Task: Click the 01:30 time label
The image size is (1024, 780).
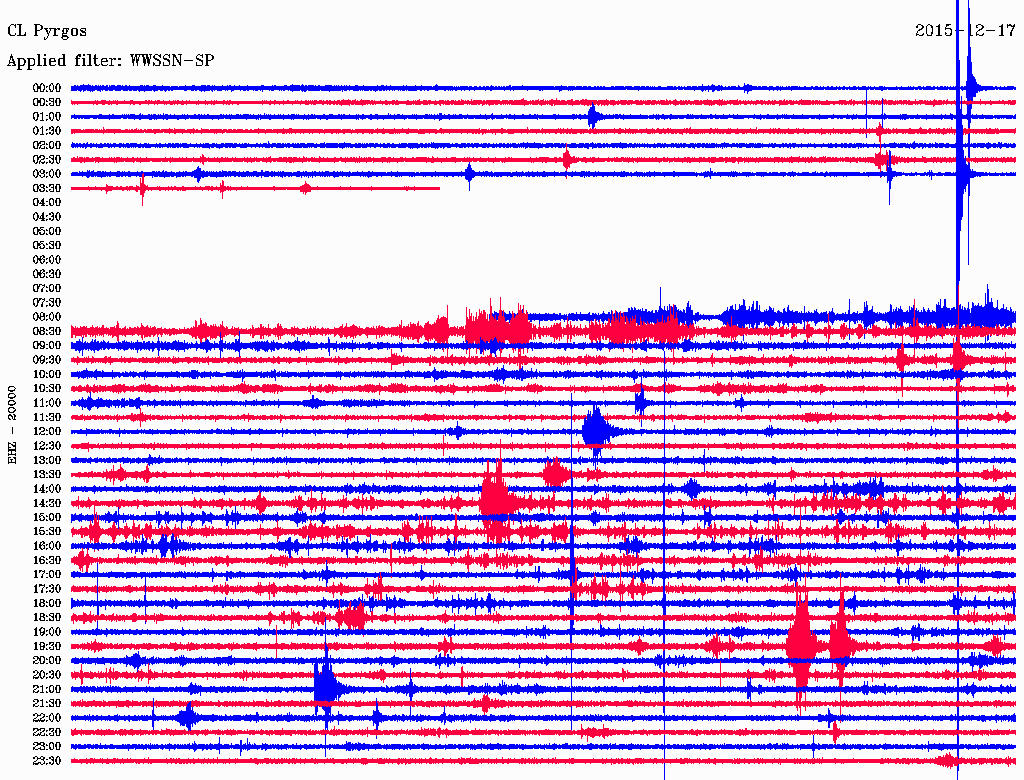Action: (x=47, y=131)
